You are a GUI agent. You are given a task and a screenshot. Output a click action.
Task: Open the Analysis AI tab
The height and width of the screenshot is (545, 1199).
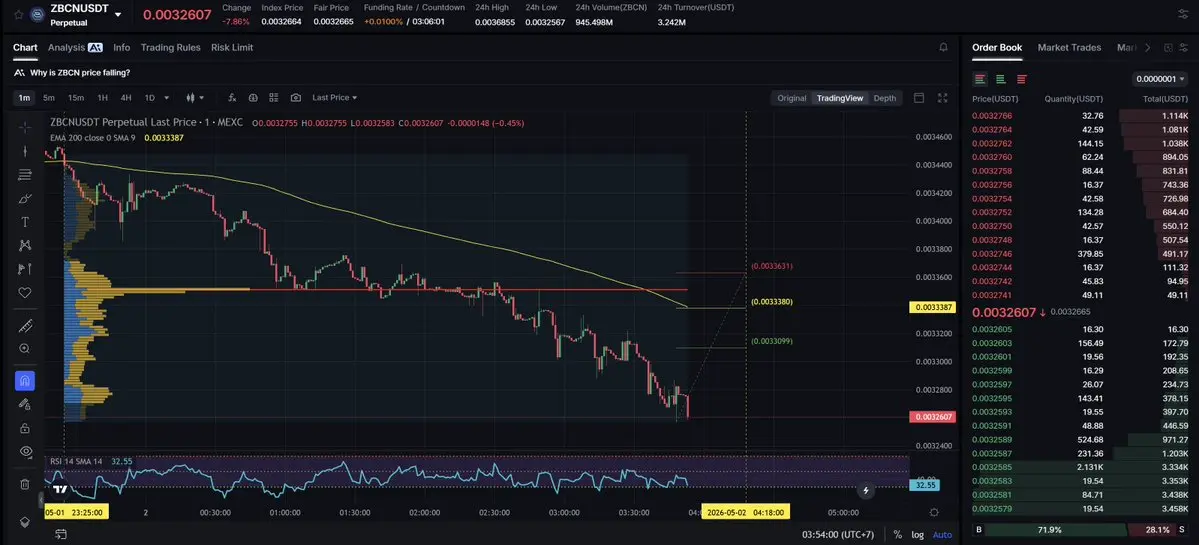pos(75,47)
